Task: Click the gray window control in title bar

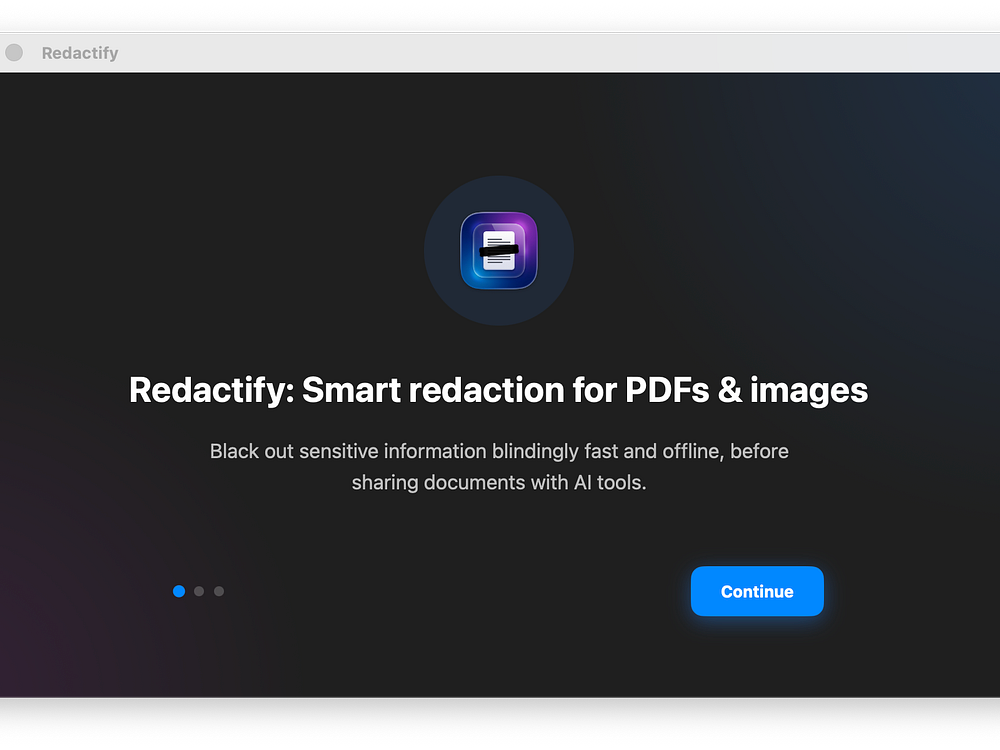Action: tap(14, 52)
